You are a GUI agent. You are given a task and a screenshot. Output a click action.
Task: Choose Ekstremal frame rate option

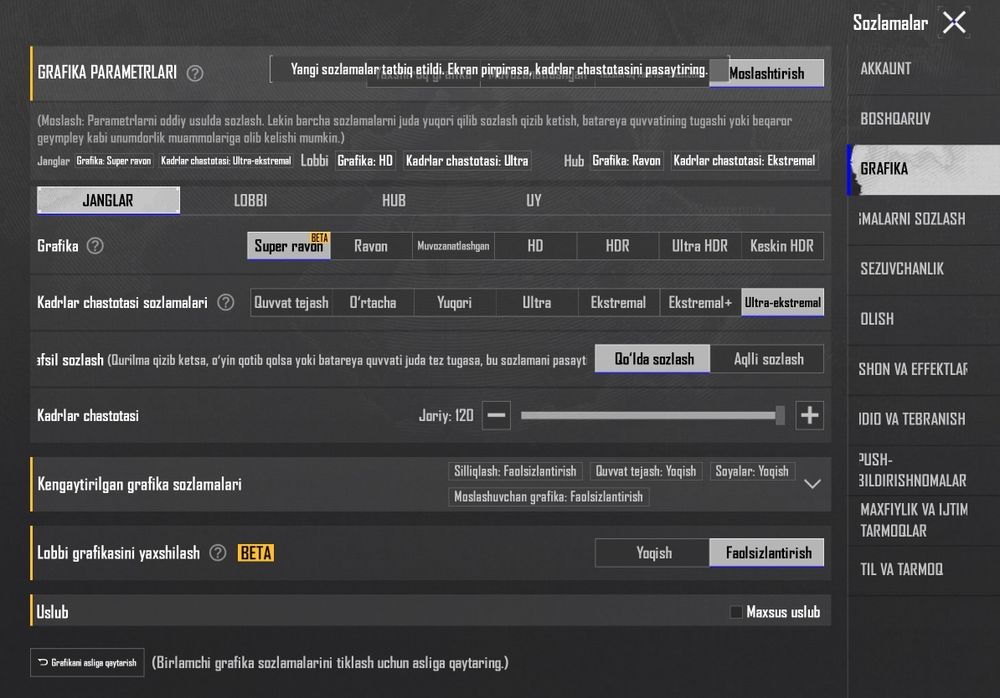click(x=619, y=302)
